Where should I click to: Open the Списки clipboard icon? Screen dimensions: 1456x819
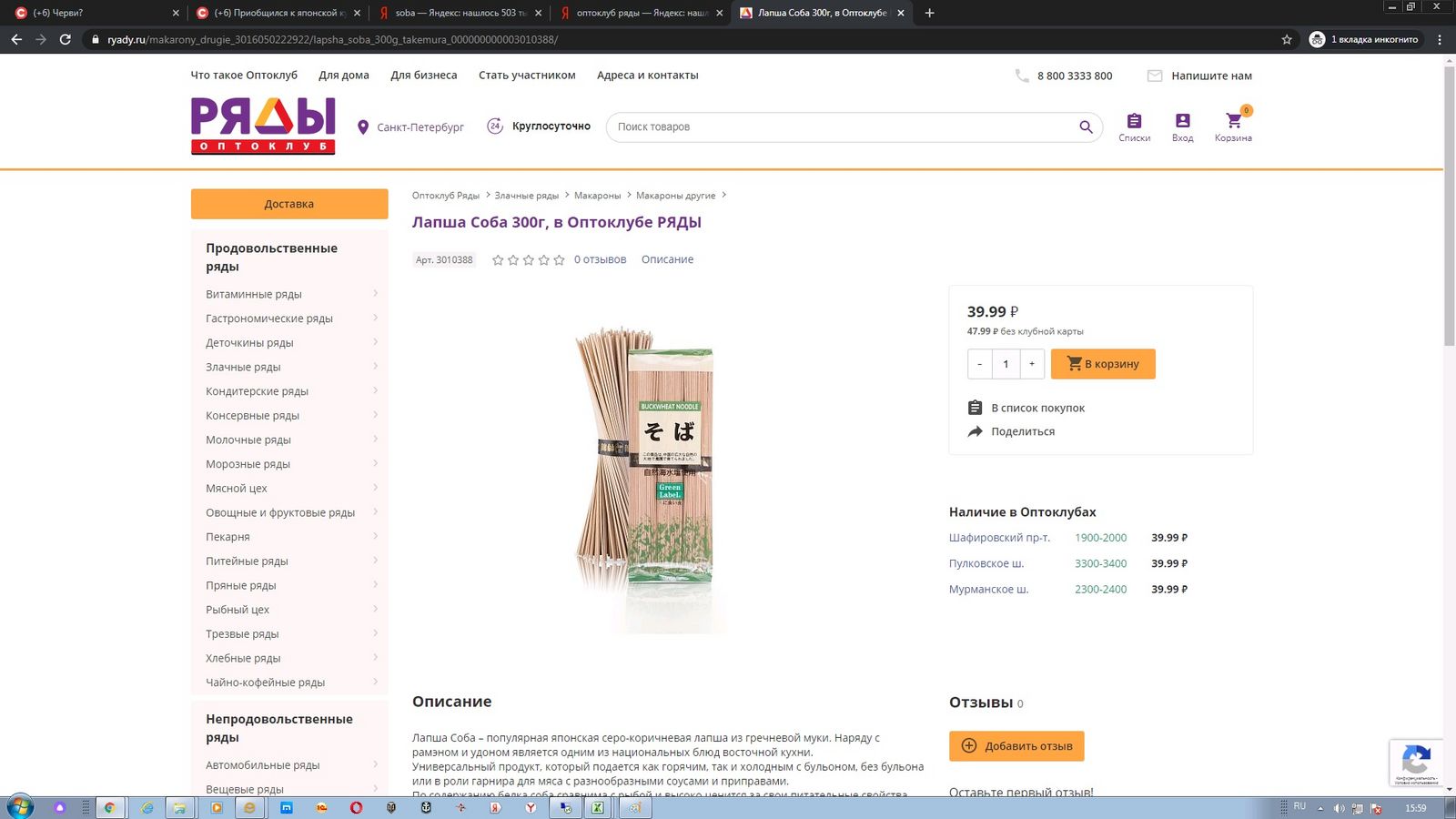coord(1134,120)
